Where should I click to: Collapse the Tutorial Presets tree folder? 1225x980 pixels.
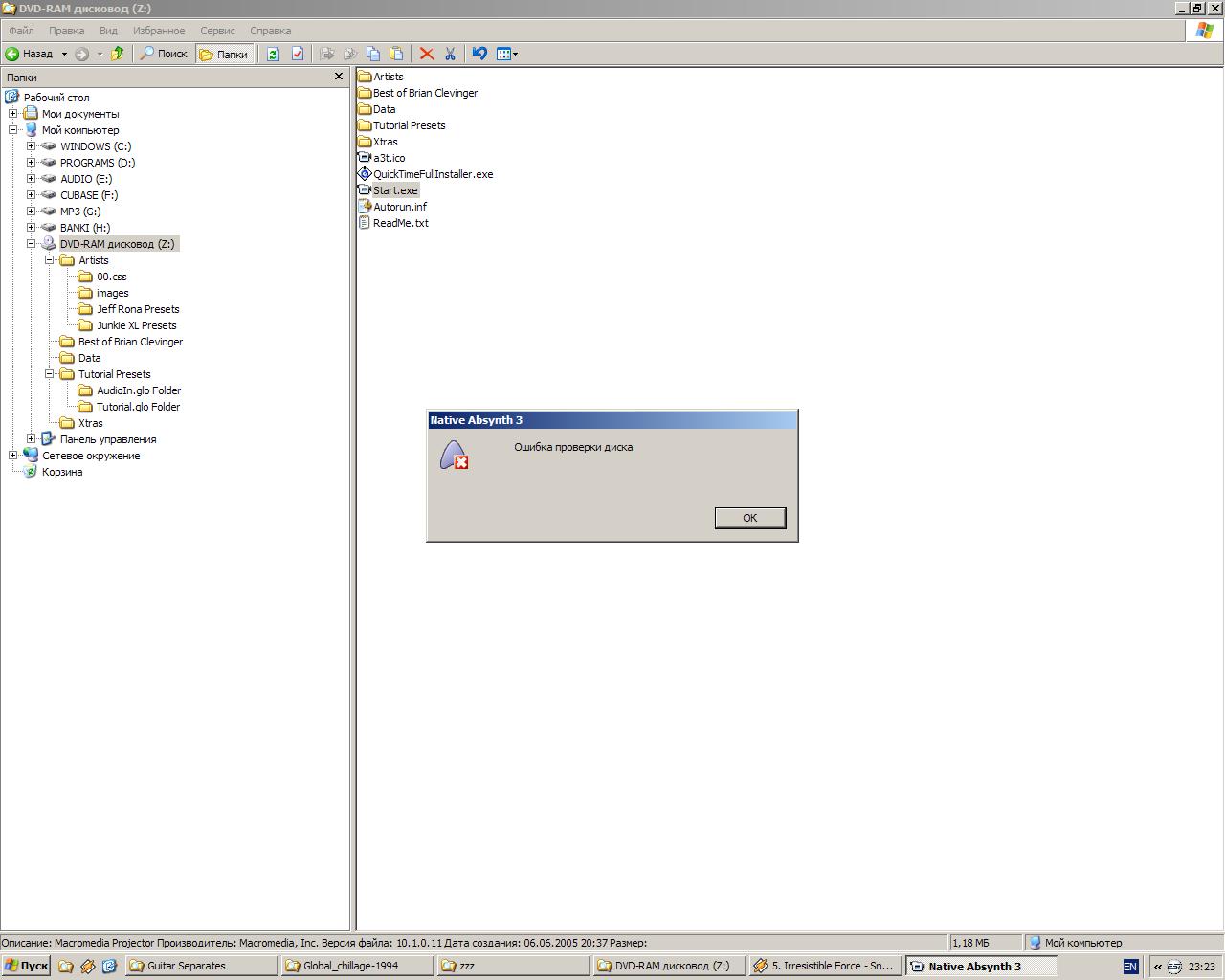point(50,374)
